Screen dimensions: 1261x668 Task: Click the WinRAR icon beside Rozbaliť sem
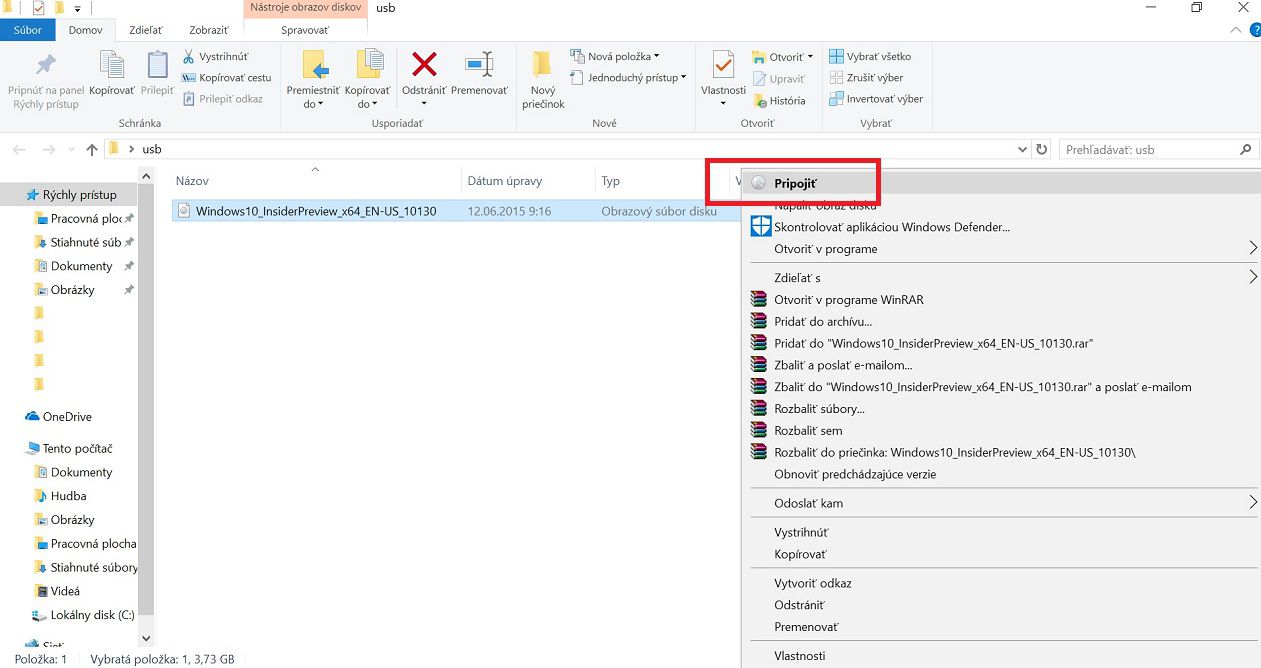[758, 430]
